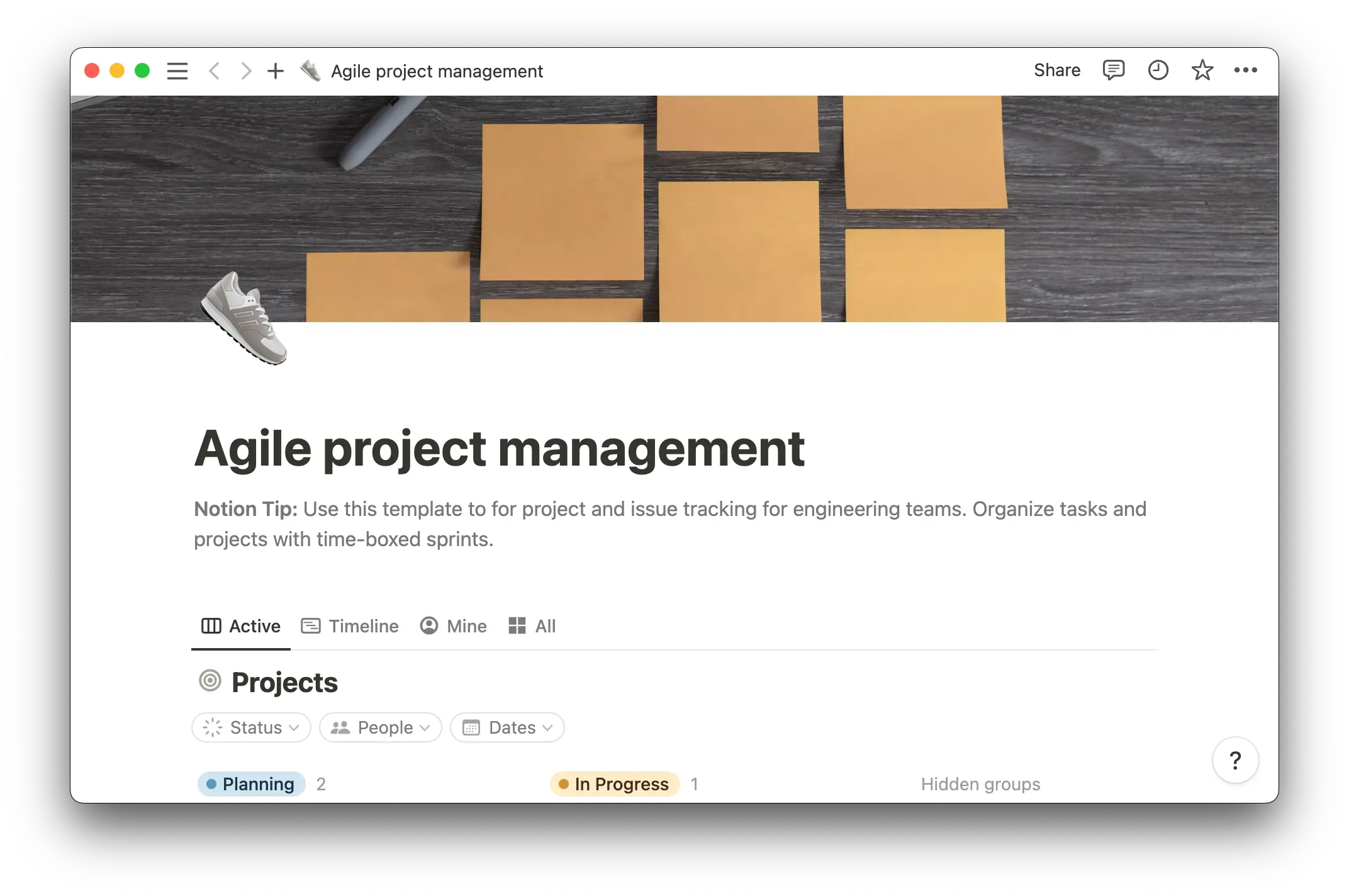Click the Hidden groups label
This screenshot has width=1349, height=896.
980,784
